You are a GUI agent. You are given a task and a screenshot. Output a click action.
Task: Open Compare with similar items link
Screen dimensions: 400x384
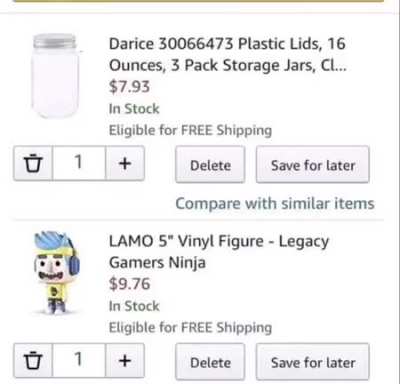pyautogui.click(x=275, y=203)
